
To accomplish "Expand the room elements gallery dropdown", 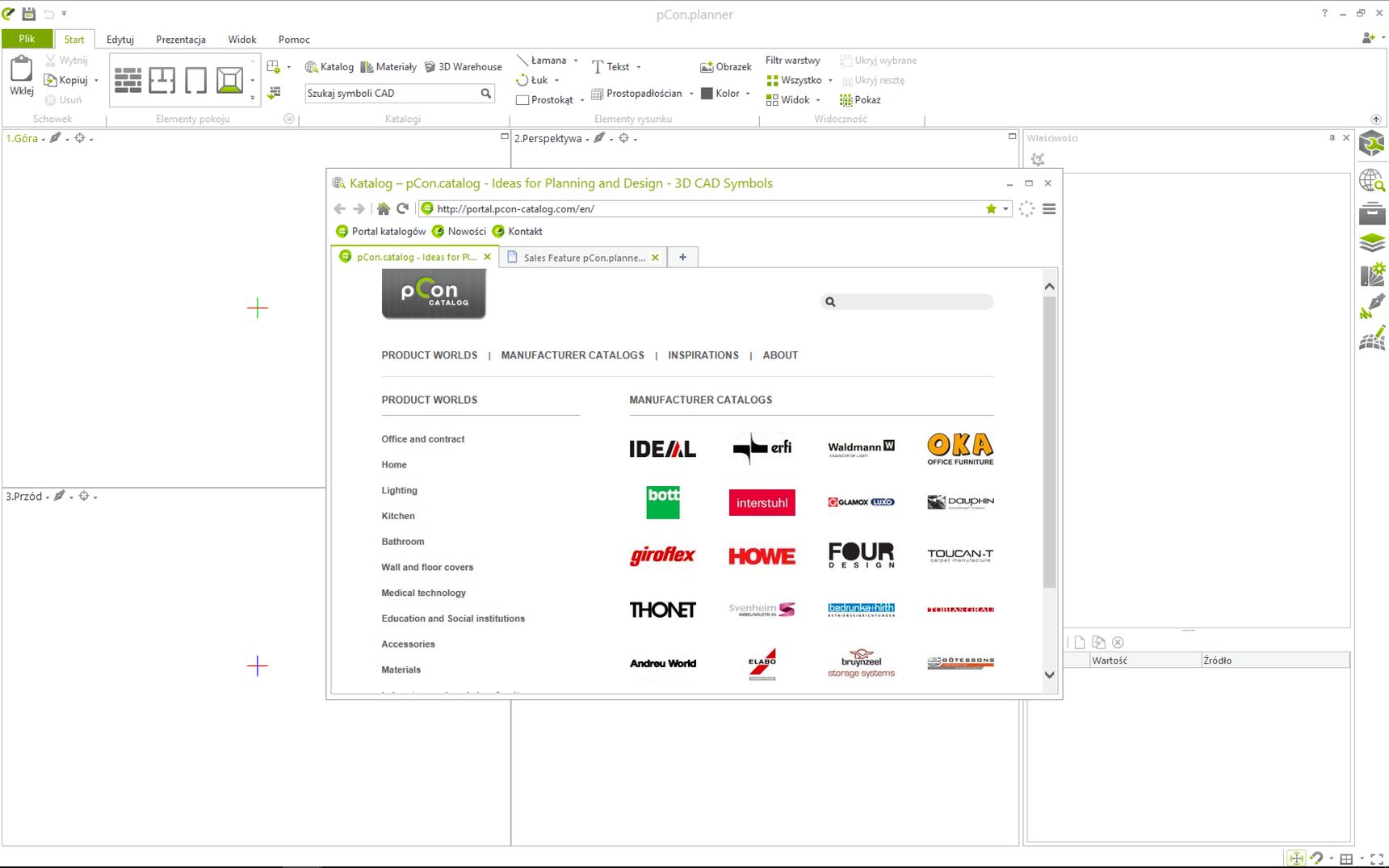I will point(253,98).
